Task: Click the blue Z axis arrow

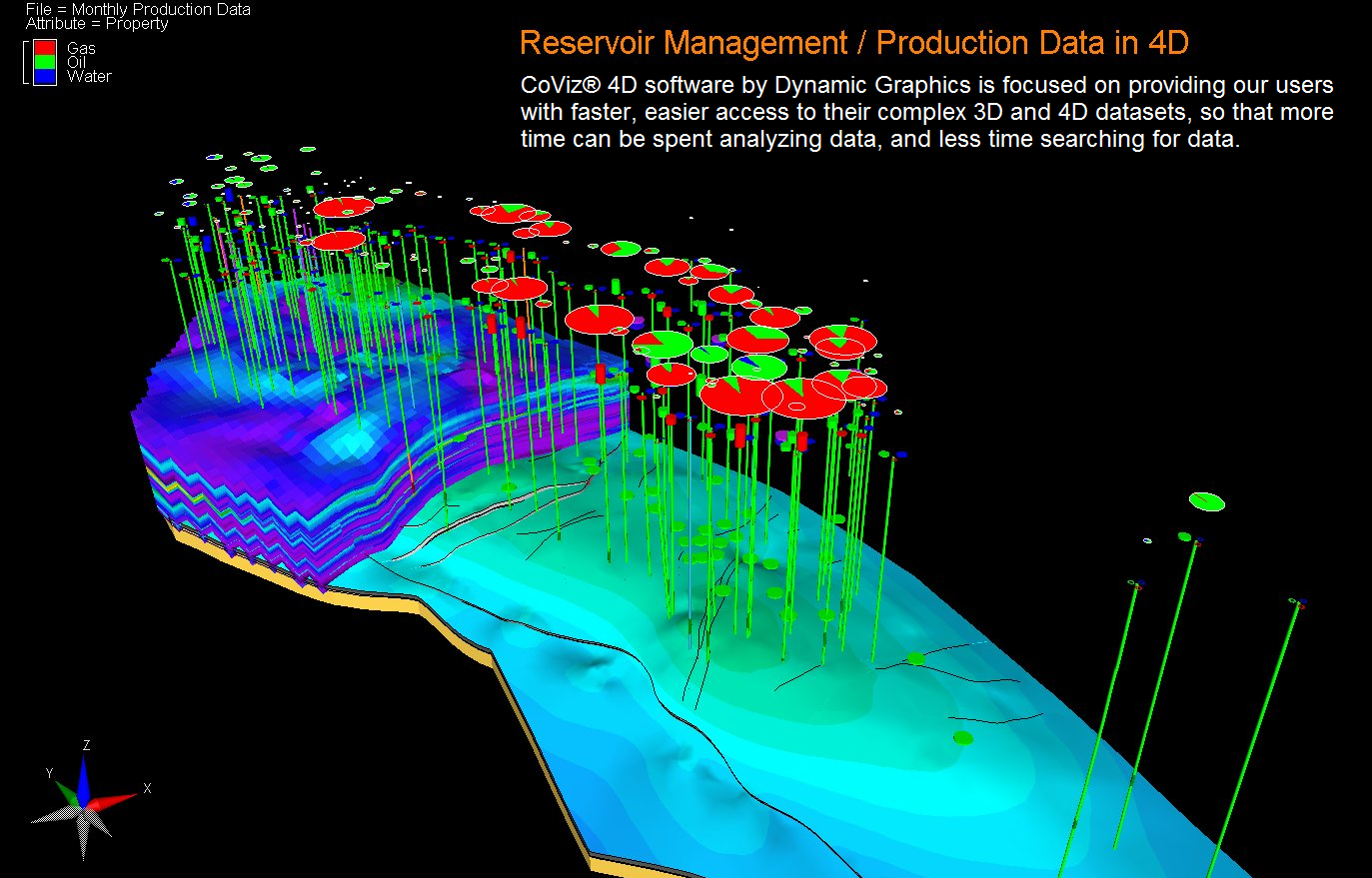Action: (85, 782)
